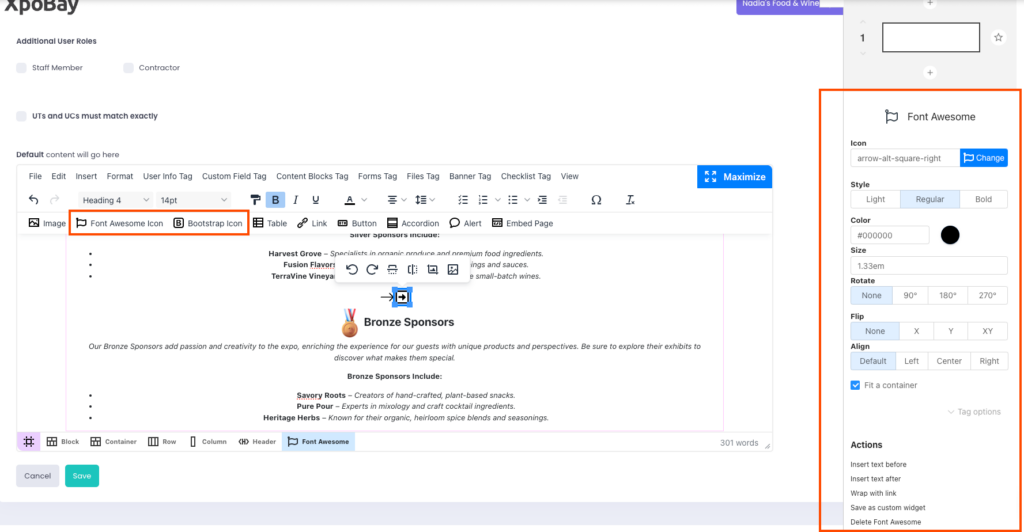Click the black color swatch circle
Screen dimensions: 1024x532
point(949,235)
